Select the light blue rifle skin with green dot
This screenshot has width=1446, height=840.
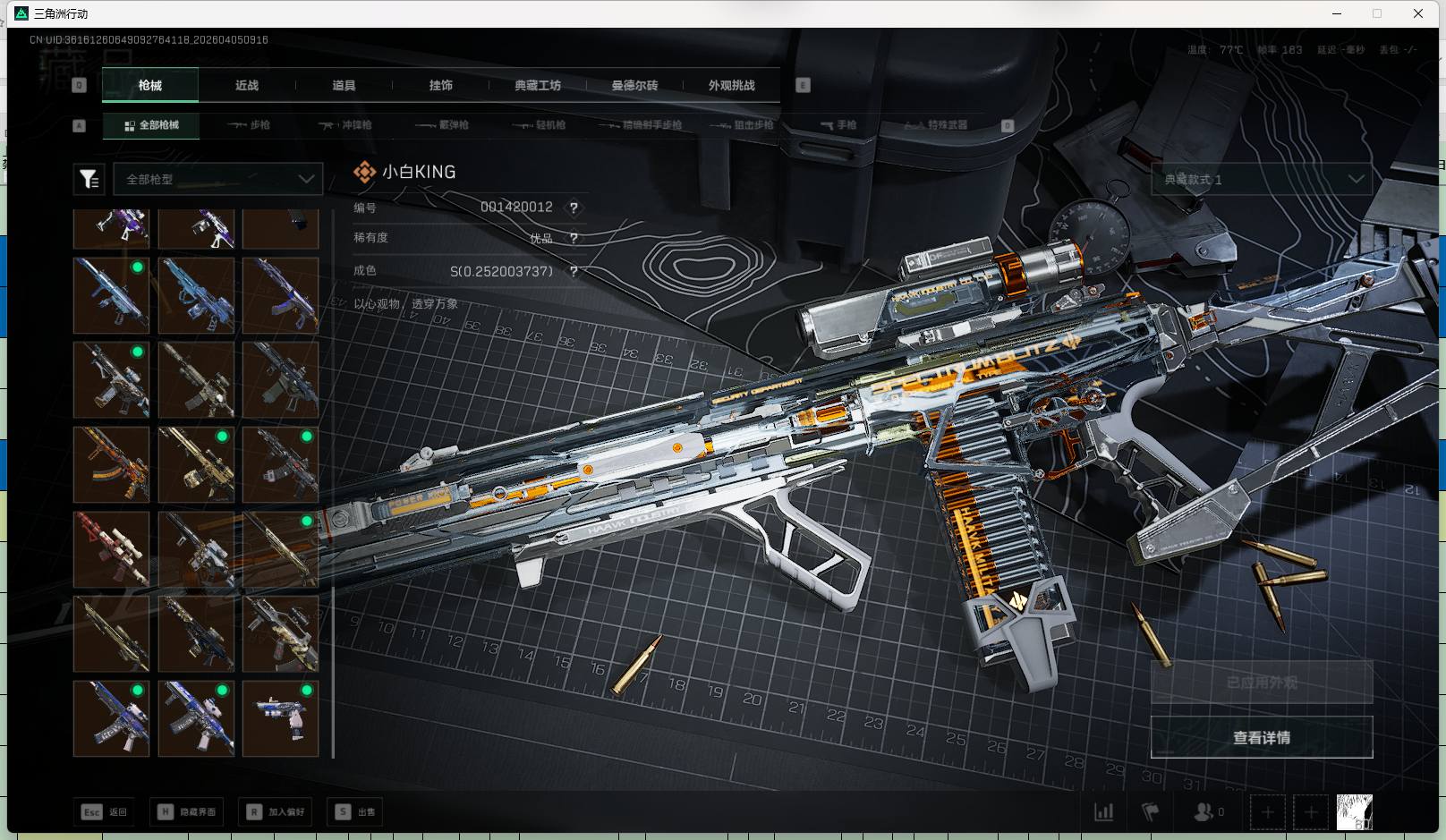click(112, 296)
